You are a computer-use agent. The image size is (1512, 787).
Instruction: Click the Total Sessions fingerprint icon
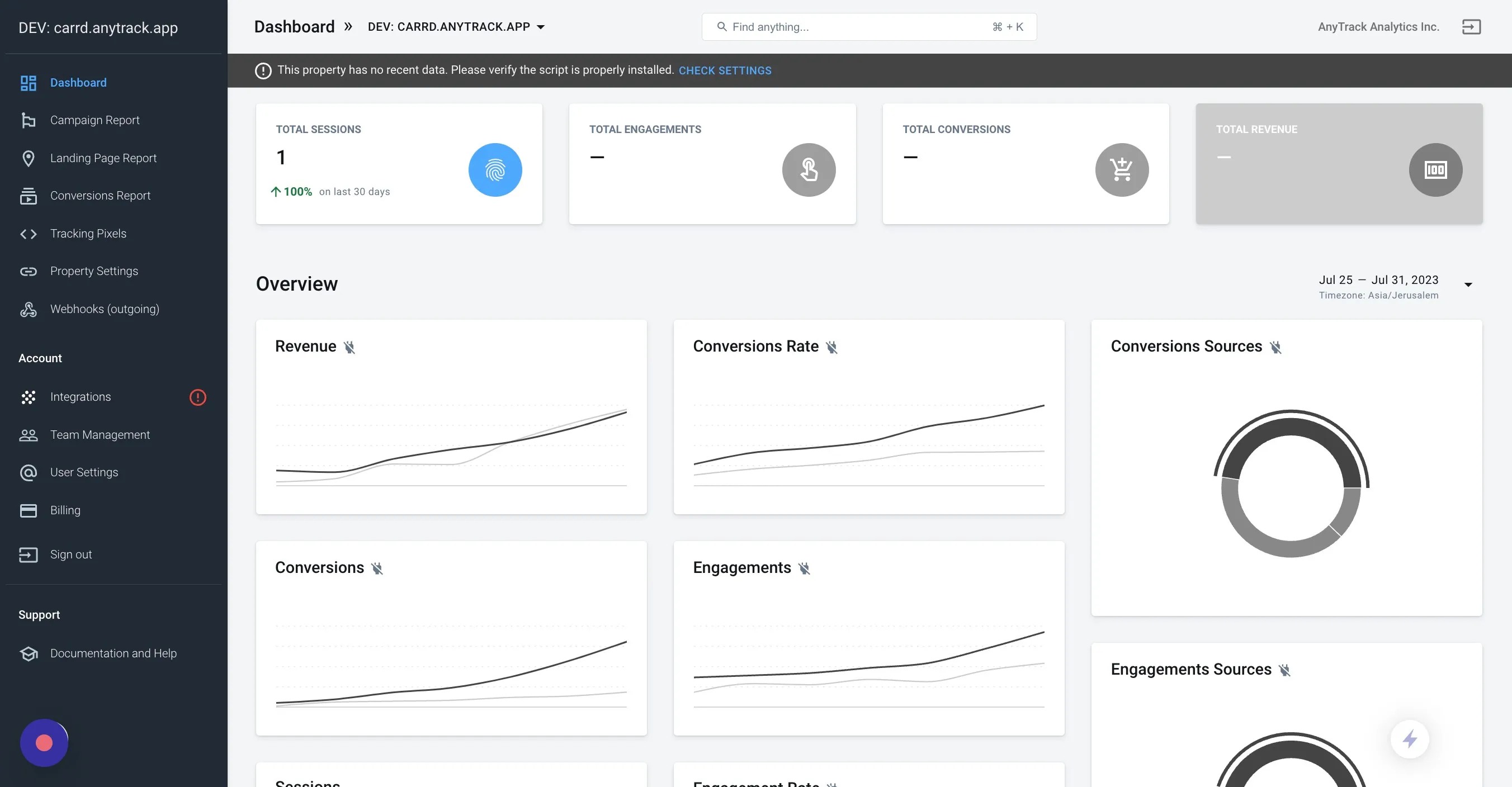click(x=495, y=169)
